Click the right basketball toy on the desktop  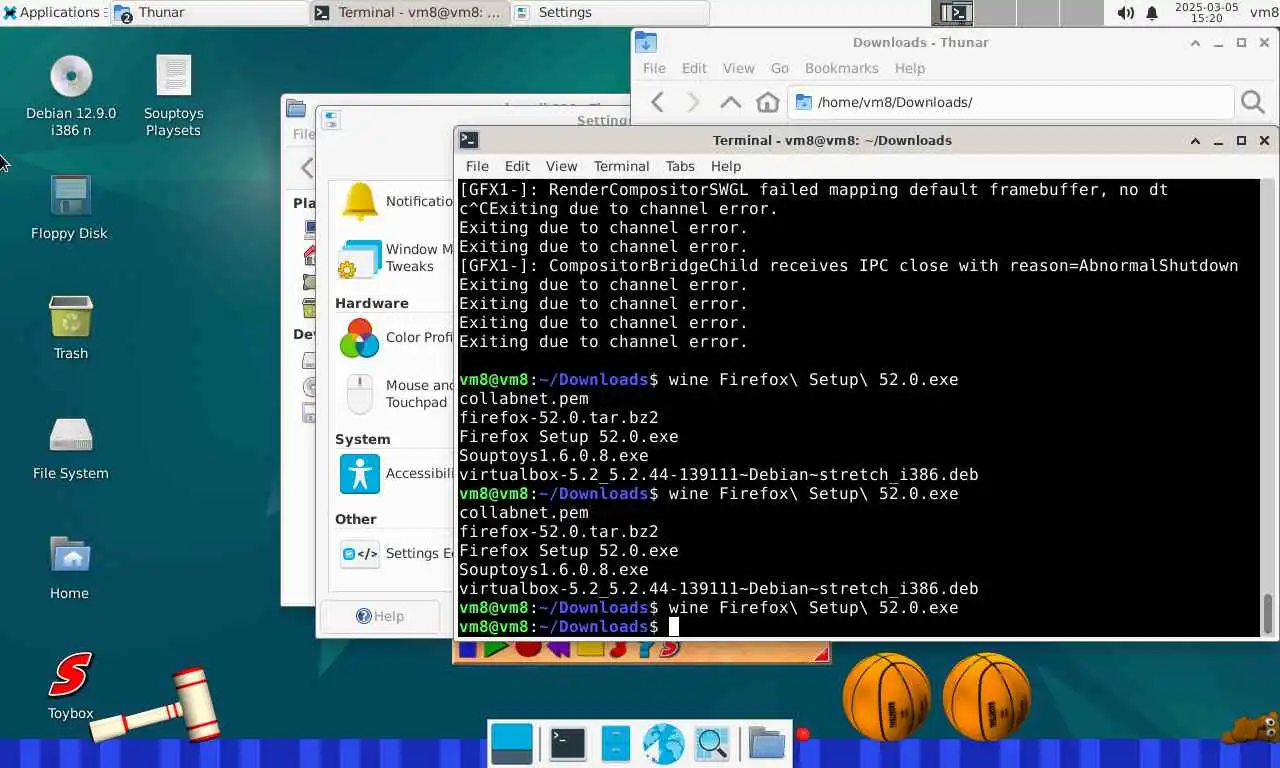tap(986, 697)
